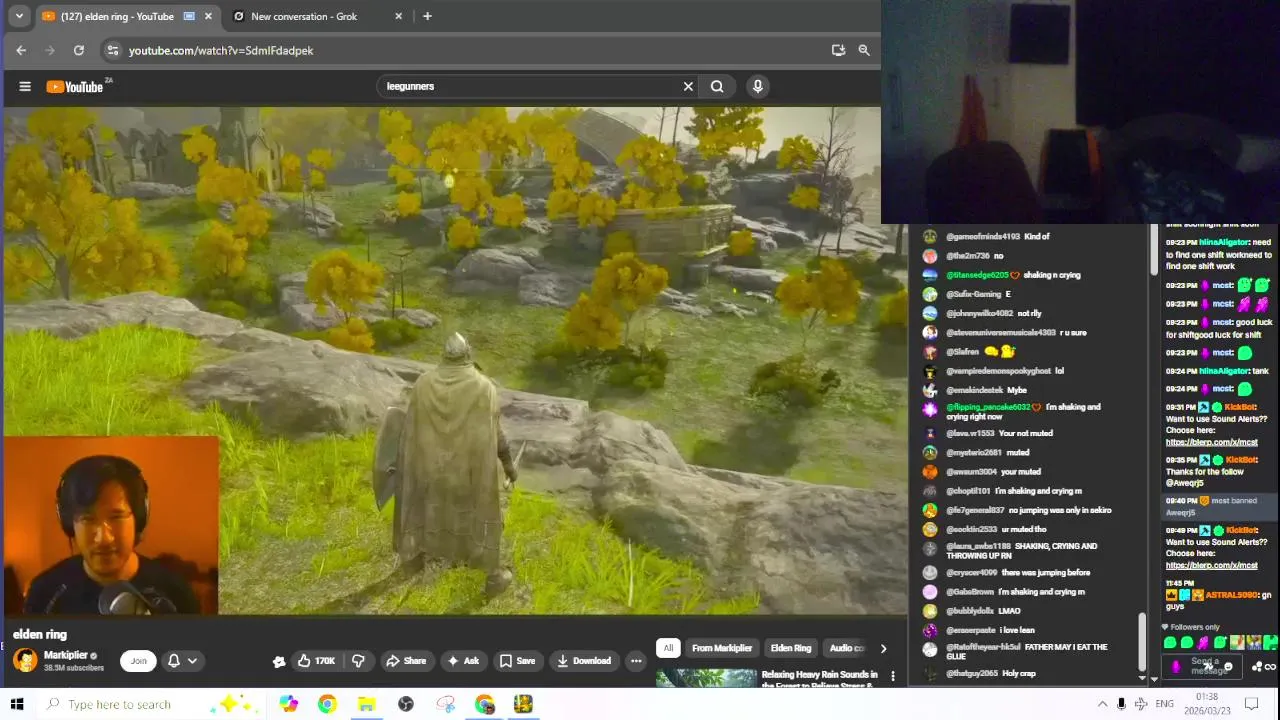The image size is (1280, 720).
Task: Go to the YouTube home logo
Action: point(74,86)
